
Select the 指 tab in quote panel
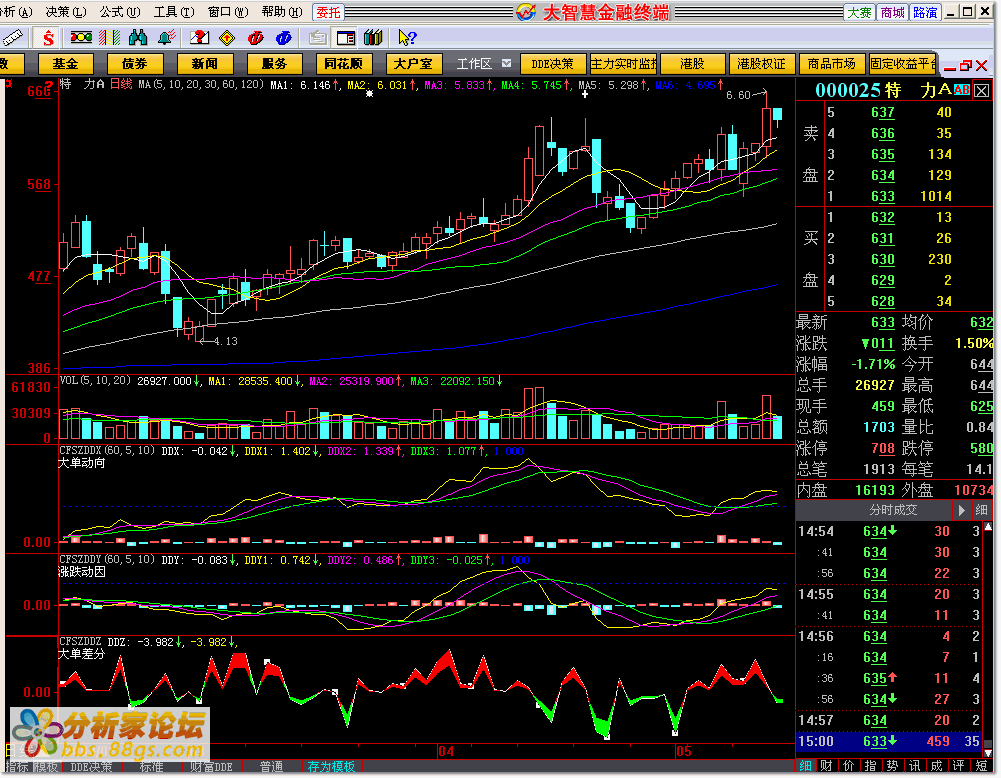870,766
